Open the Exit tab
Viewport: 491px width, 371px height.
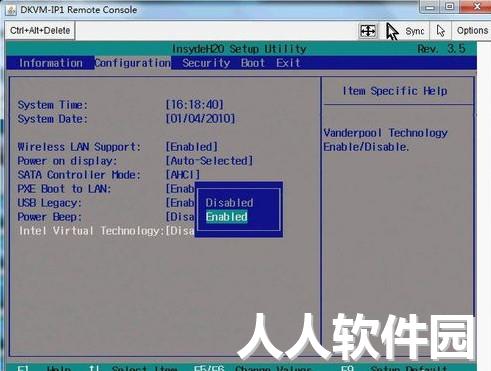(288, 63)
